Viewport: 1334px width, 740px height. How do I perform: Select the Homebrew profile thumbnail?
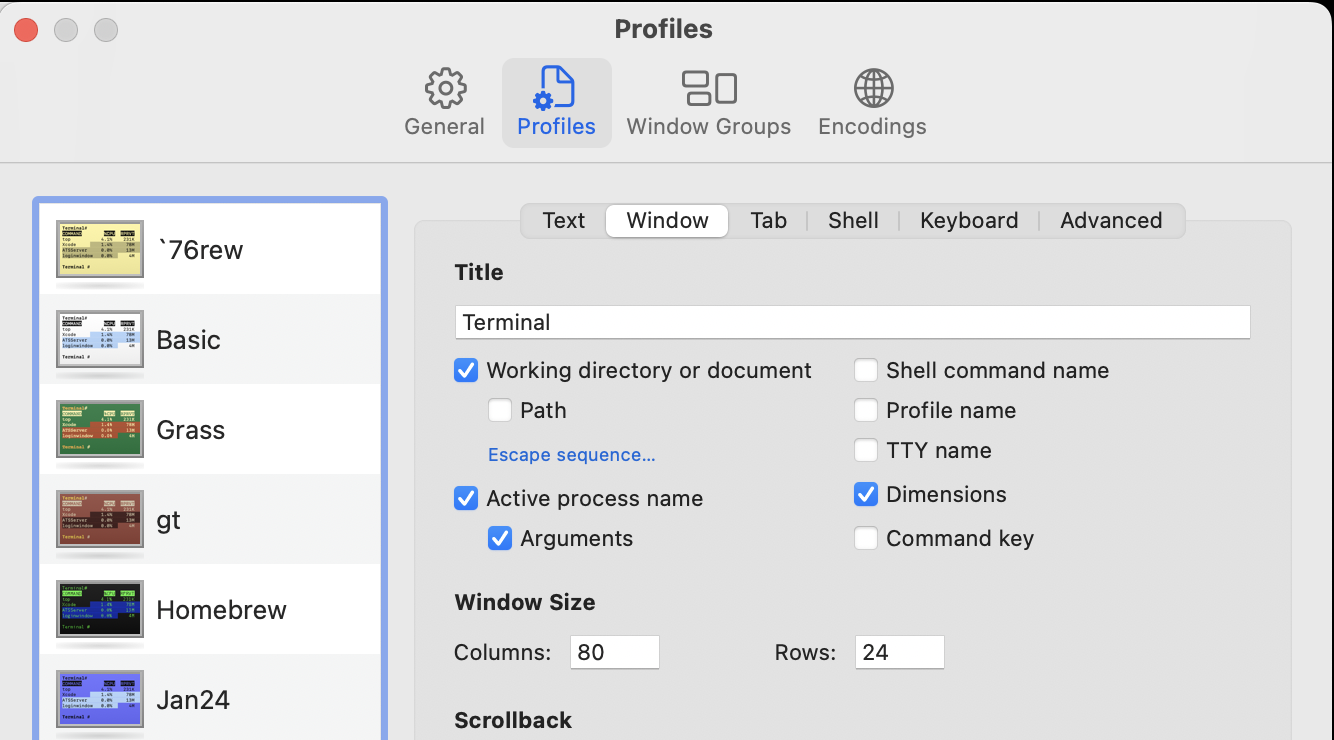[100, 610]
